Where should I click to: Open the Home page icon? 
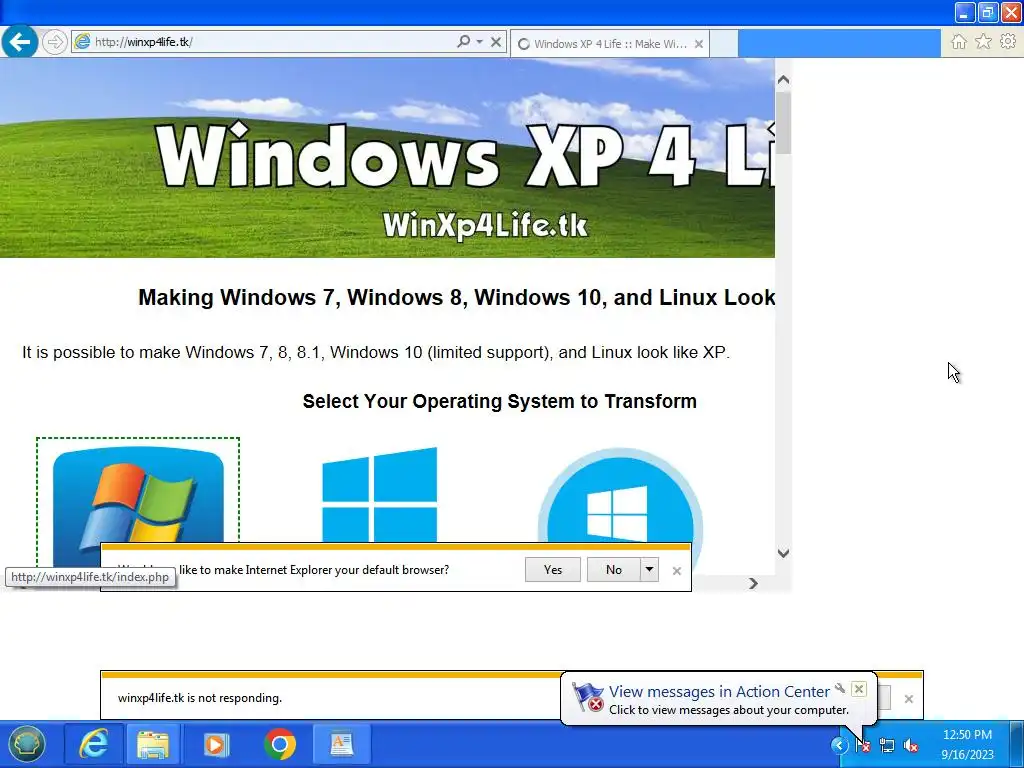point(959,42)
